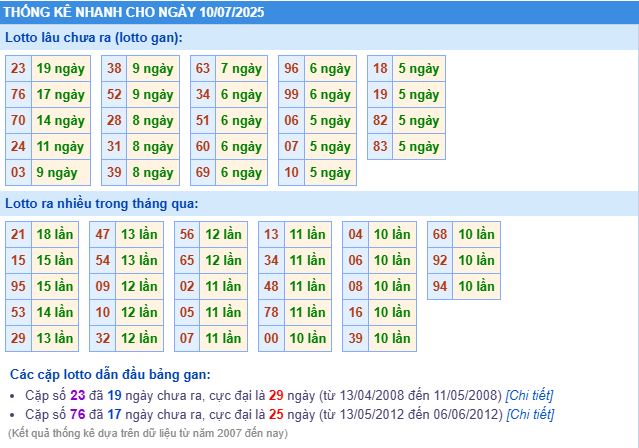
Task: Click lotto gan number 52 cell
Action: tap(114, 95)
